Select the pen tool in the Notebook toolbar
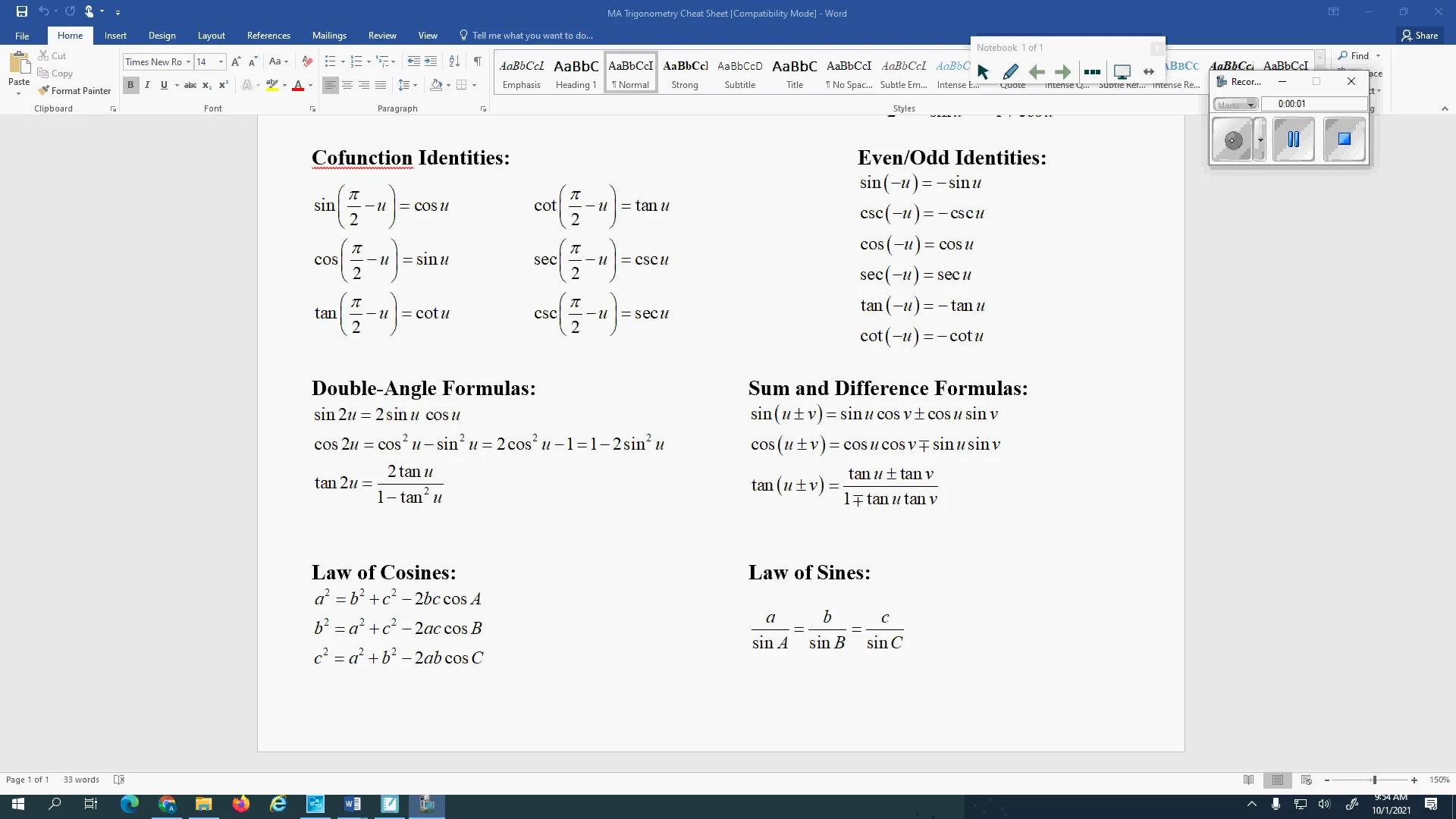The height and width of the screenshot is (819, 1456). (1010, 72)
